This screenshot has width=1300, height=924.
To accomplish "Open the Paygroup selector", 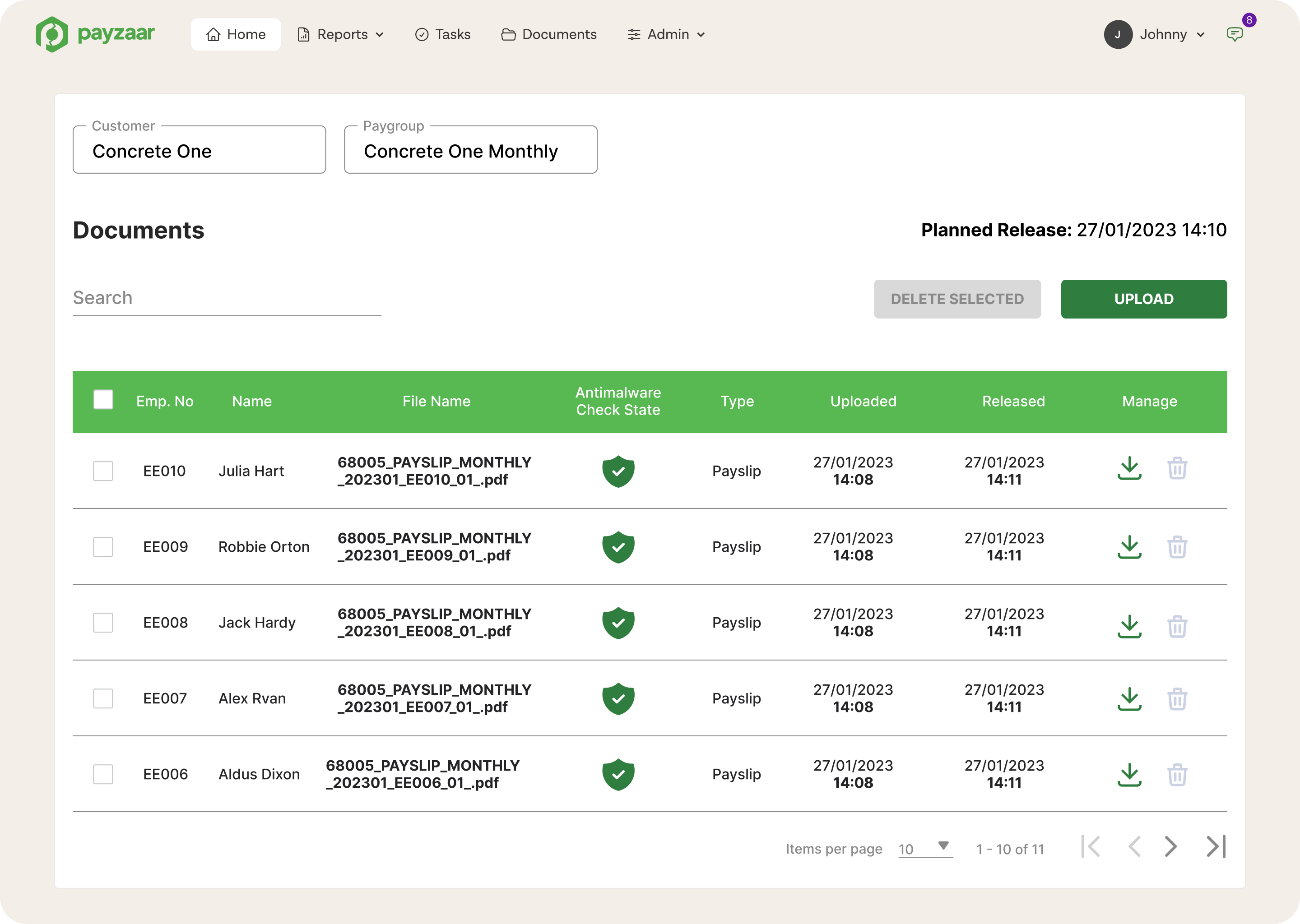I will [471, 150].
